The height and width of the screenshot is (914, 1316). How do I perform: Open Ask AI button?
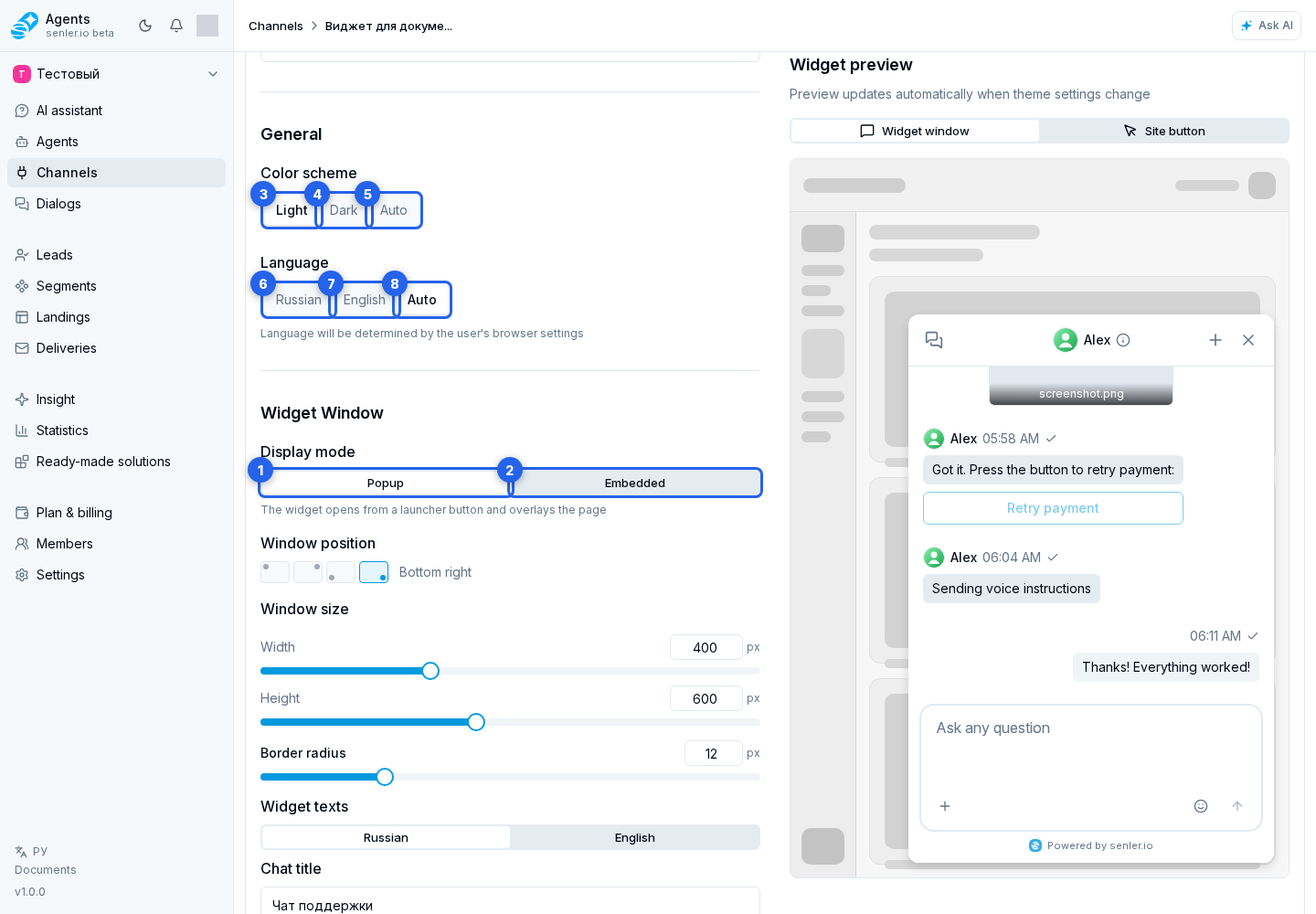click(x=1267, y=26)
